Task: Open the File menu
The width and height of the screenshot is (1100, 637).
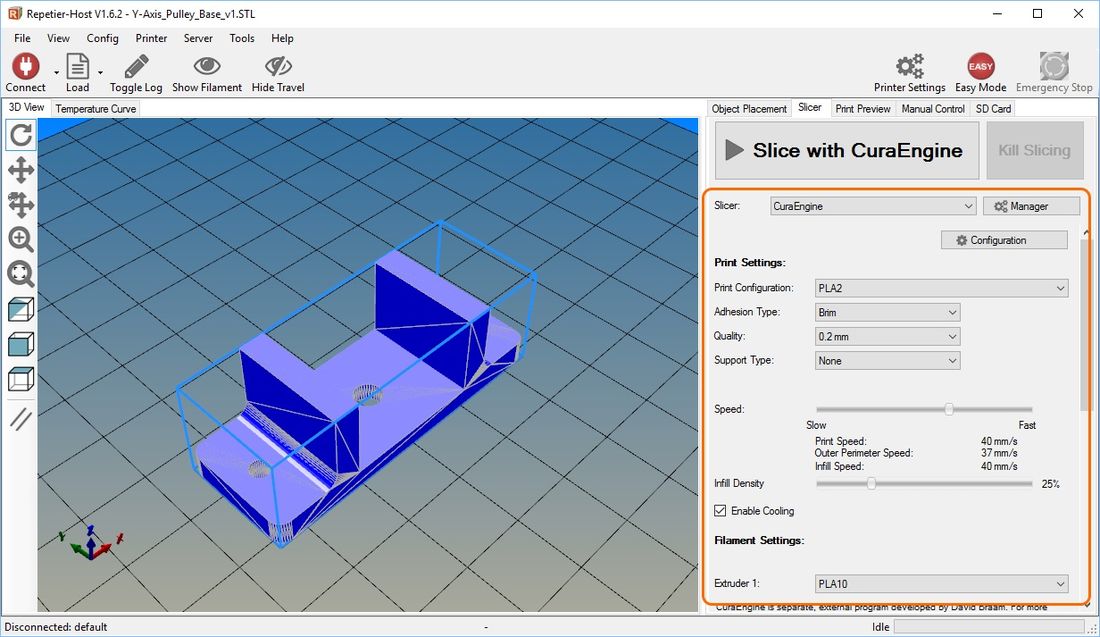Action: click(x=22, y=38)
